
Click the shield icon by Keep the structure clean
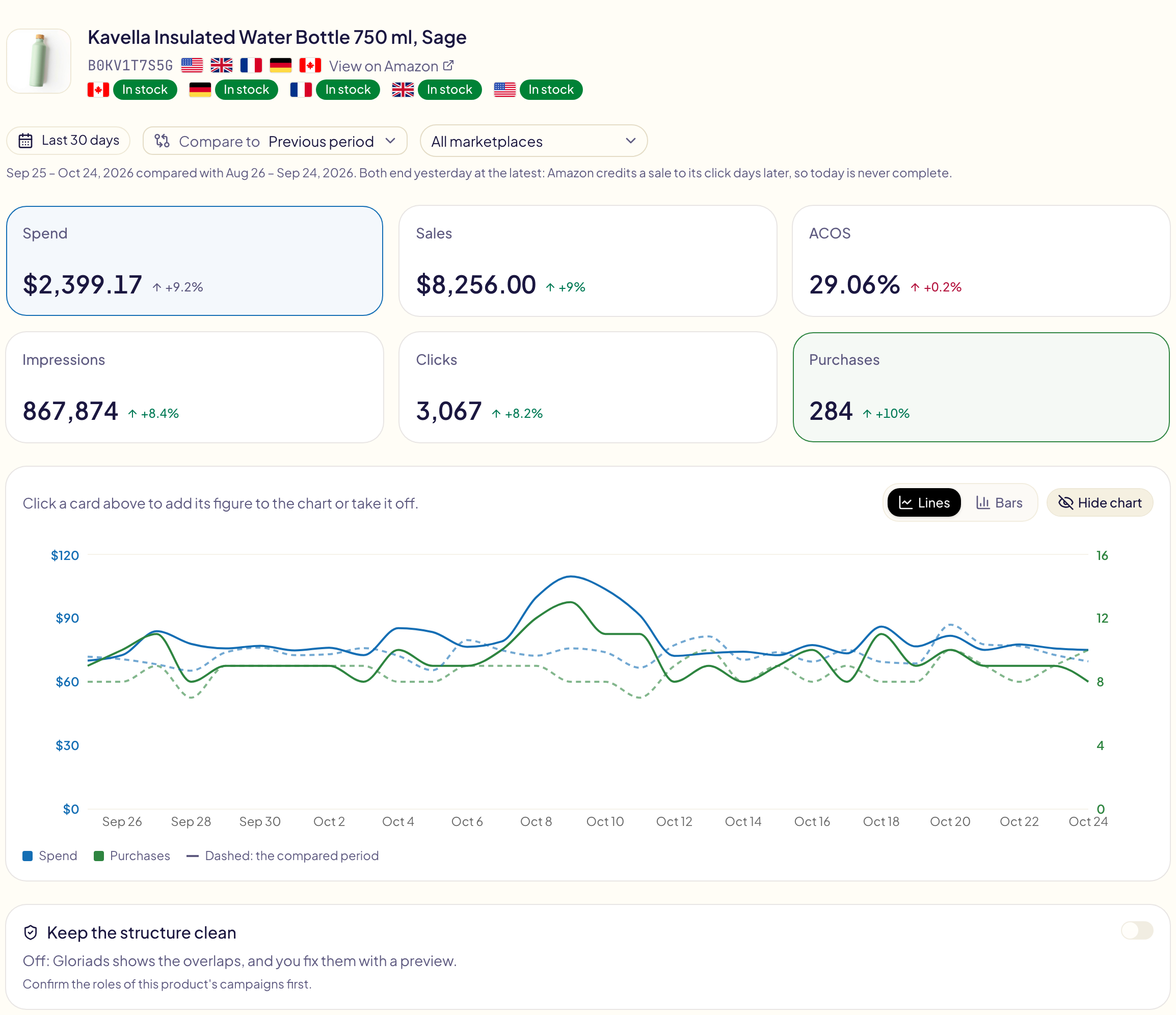click(31, 932)
